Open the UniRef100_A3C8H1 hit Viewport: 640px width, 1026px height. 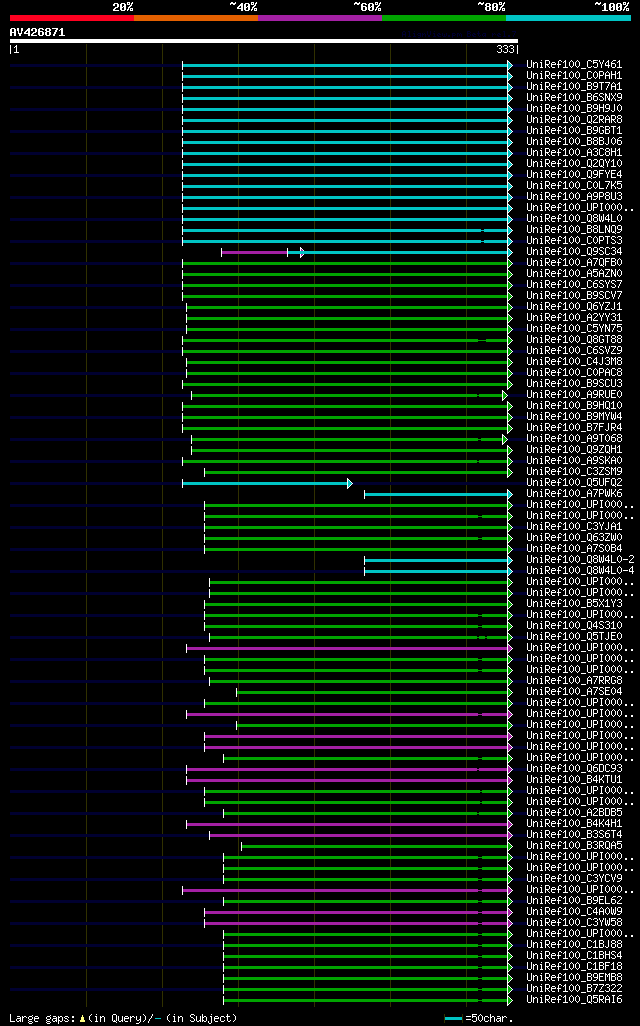click(x=574, y=152)
